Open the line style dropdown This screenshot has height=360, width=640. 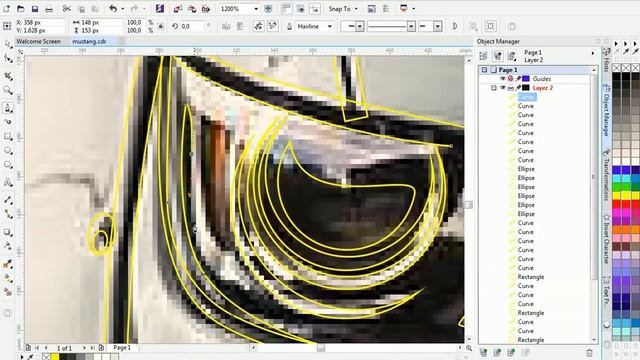(x=411, y=27)
